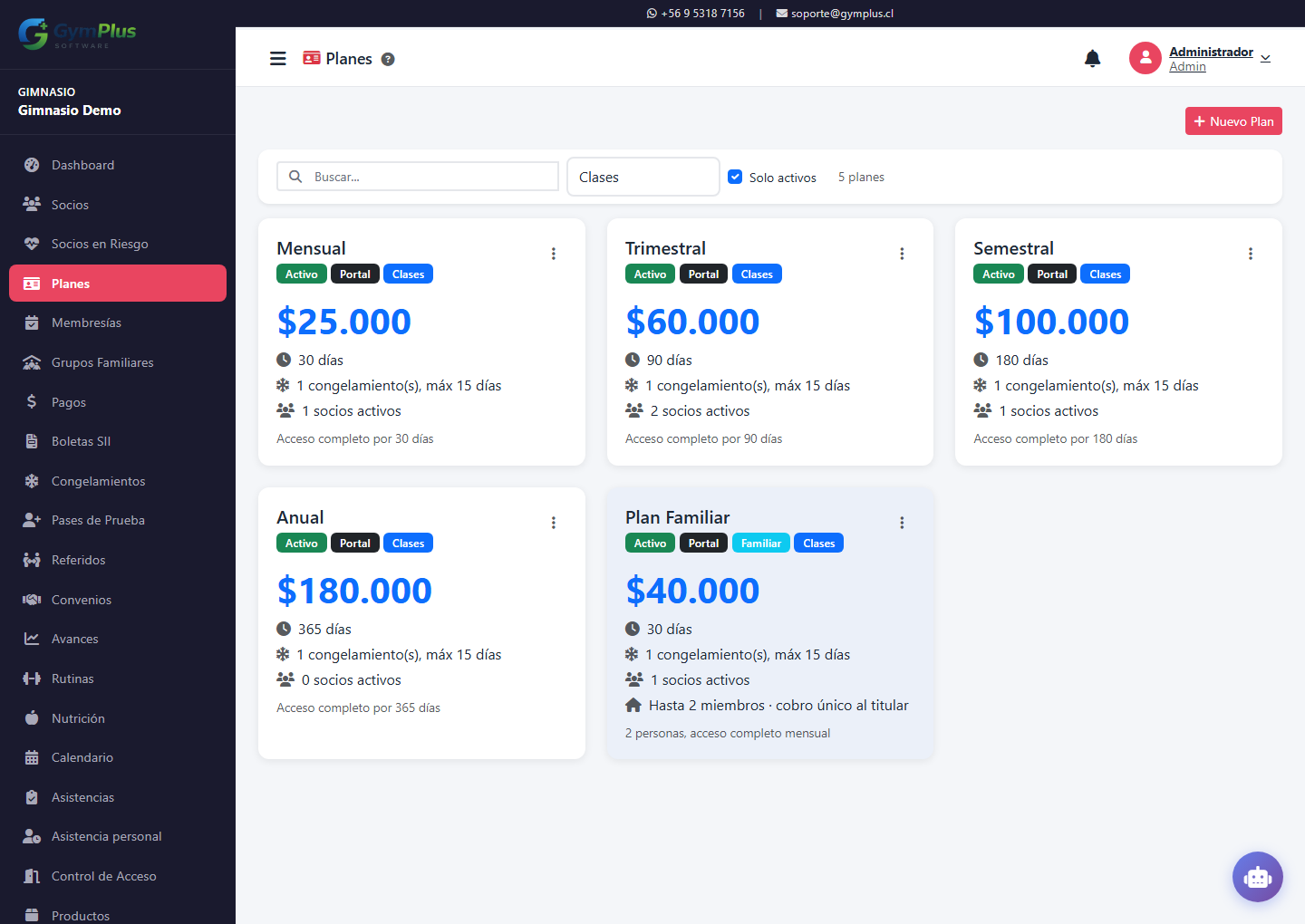
Task: Open options menu for Anual plan
Action: (554, 523)
